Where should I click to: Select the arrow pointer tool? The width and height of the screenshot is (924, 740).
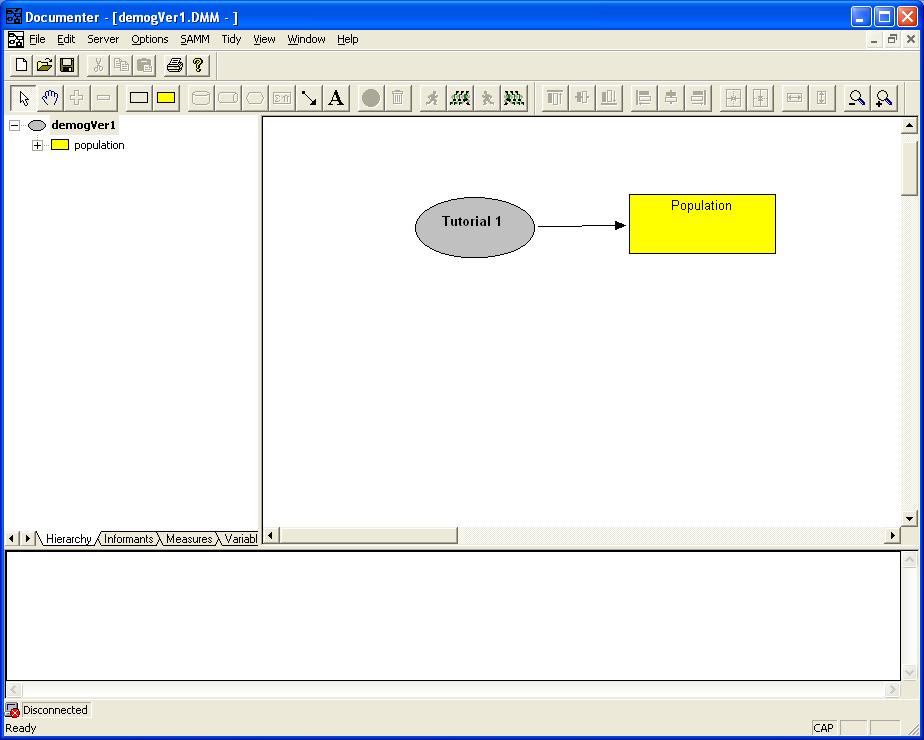[x=24, y=98]
